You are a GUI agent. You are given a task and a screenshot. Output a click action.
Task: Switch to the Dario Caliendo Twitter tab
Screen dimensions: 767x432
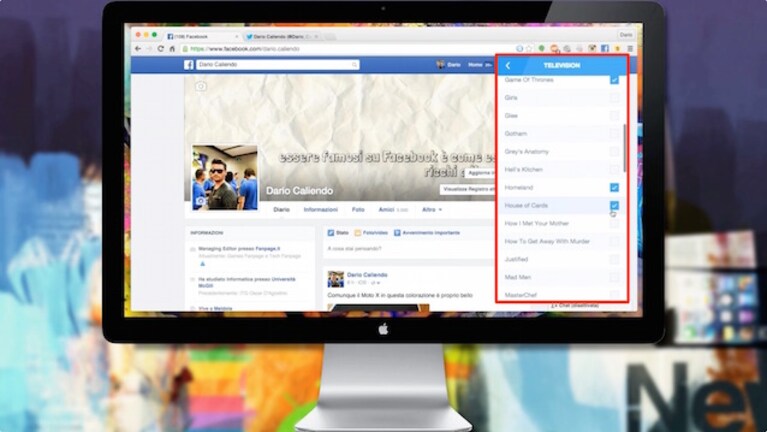point(281,37)
